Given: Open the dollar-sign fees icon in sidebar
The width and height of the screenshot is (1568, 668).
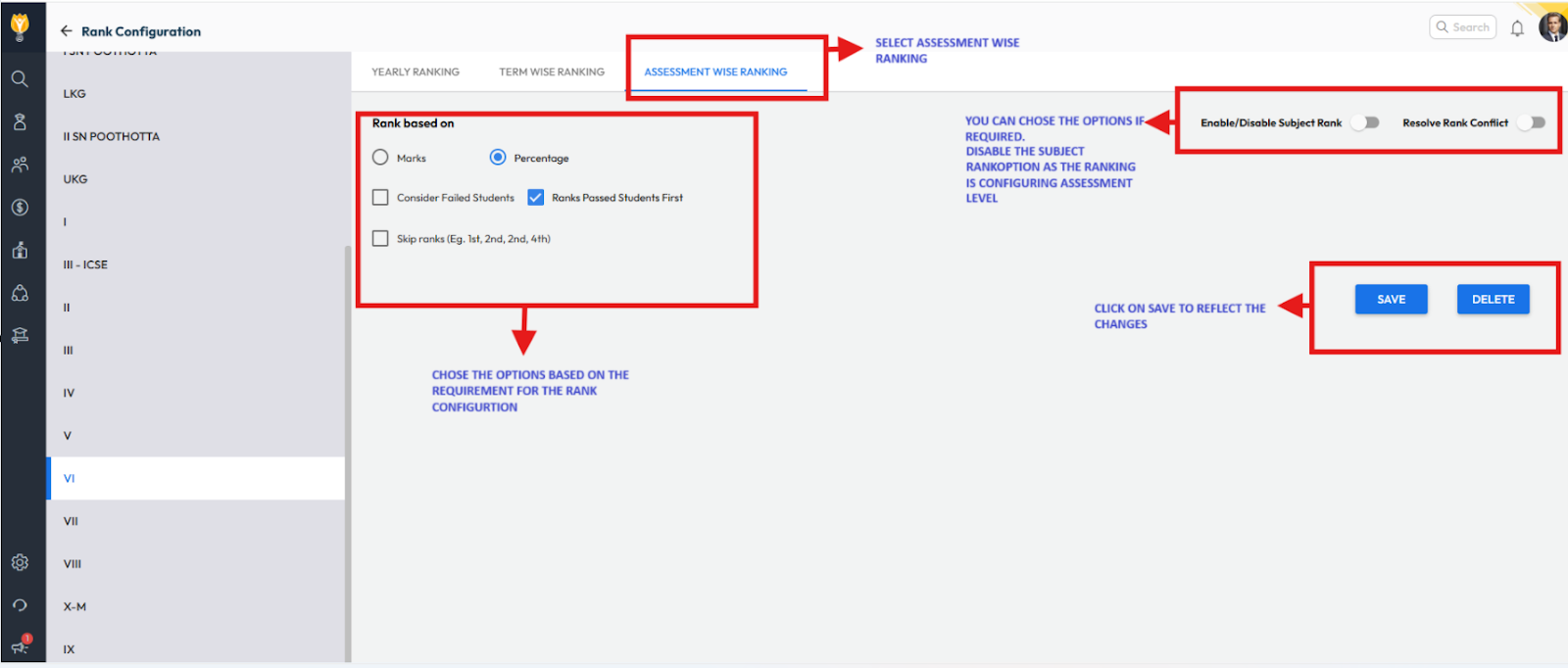Looking at the screenshot, I should pyautogui.click(x=20, y=208).
